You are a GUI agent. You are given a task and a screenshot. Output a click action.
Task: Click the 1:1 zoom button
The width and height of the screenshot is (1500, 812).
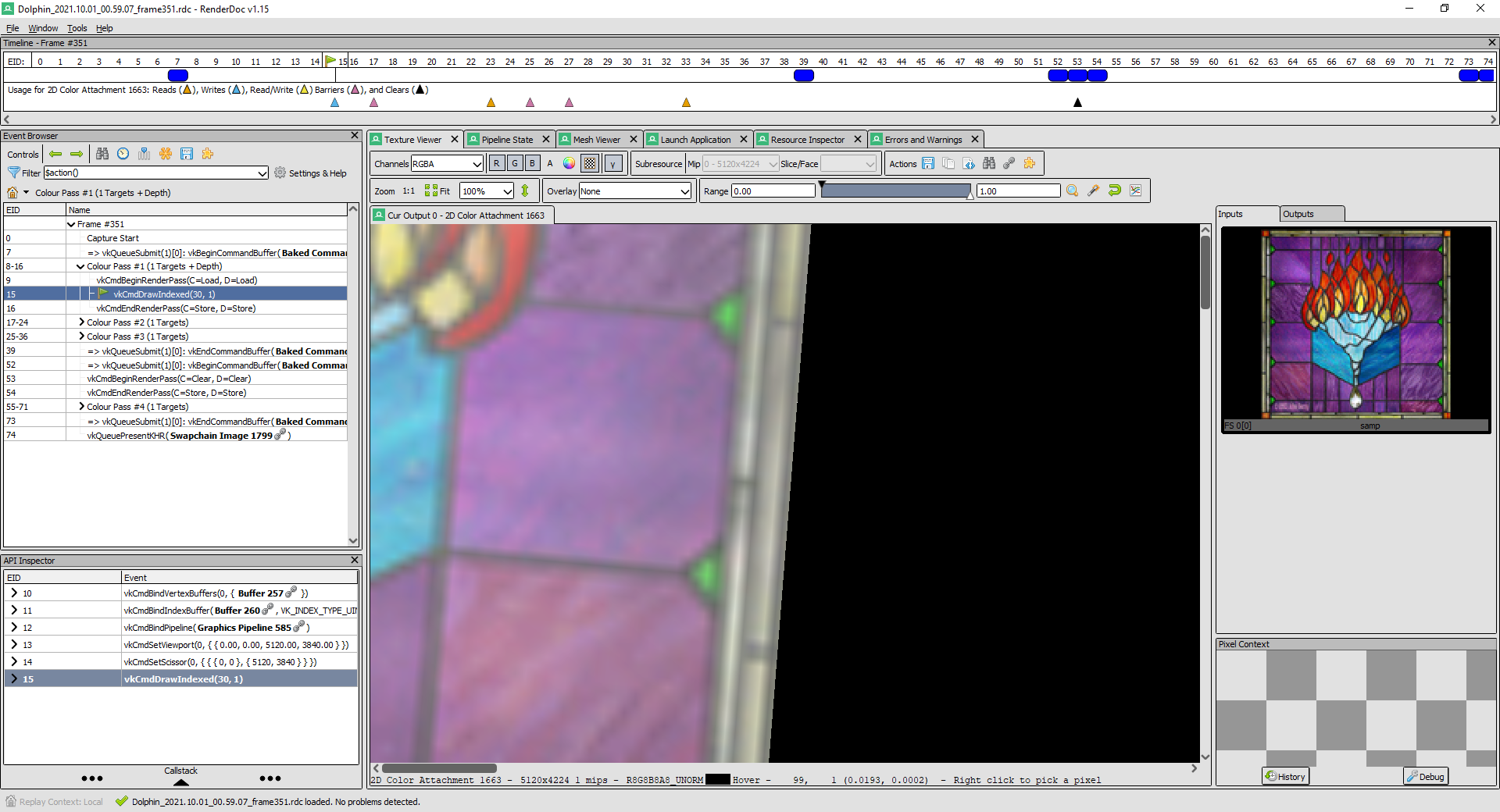409,191
